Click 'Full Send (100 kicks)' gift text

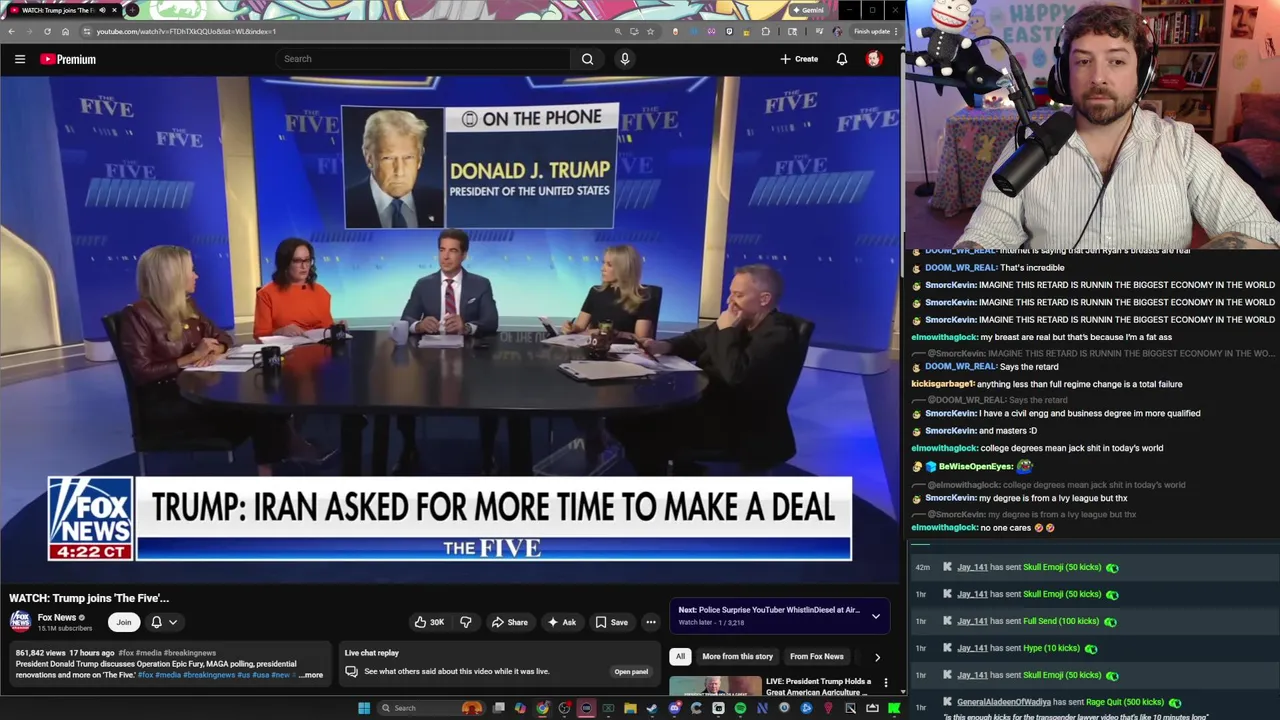[x=1061, y=621]
